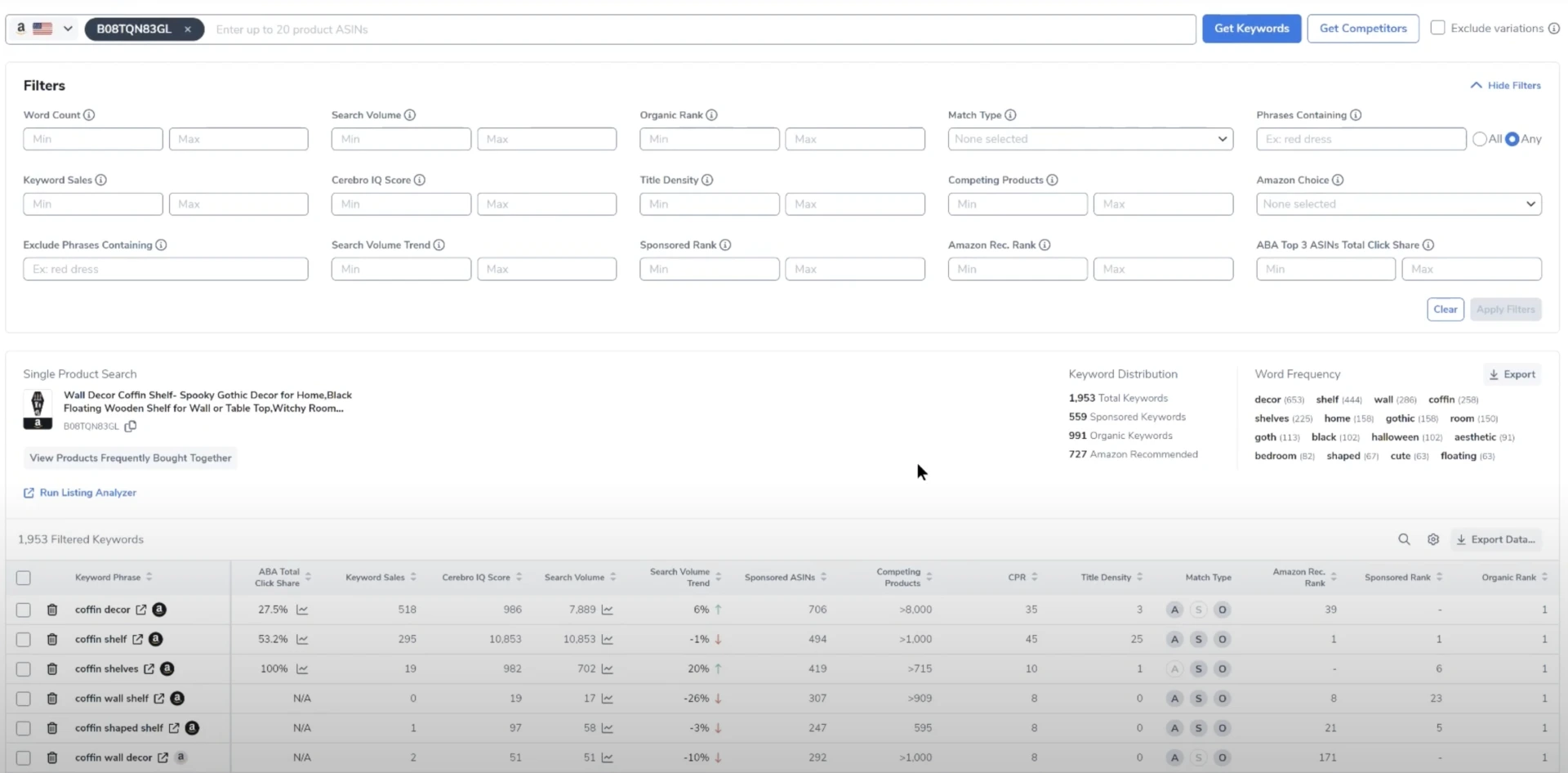
Task: Open the Amazon marketplace country selector
Action: click(x=45, y=29)
